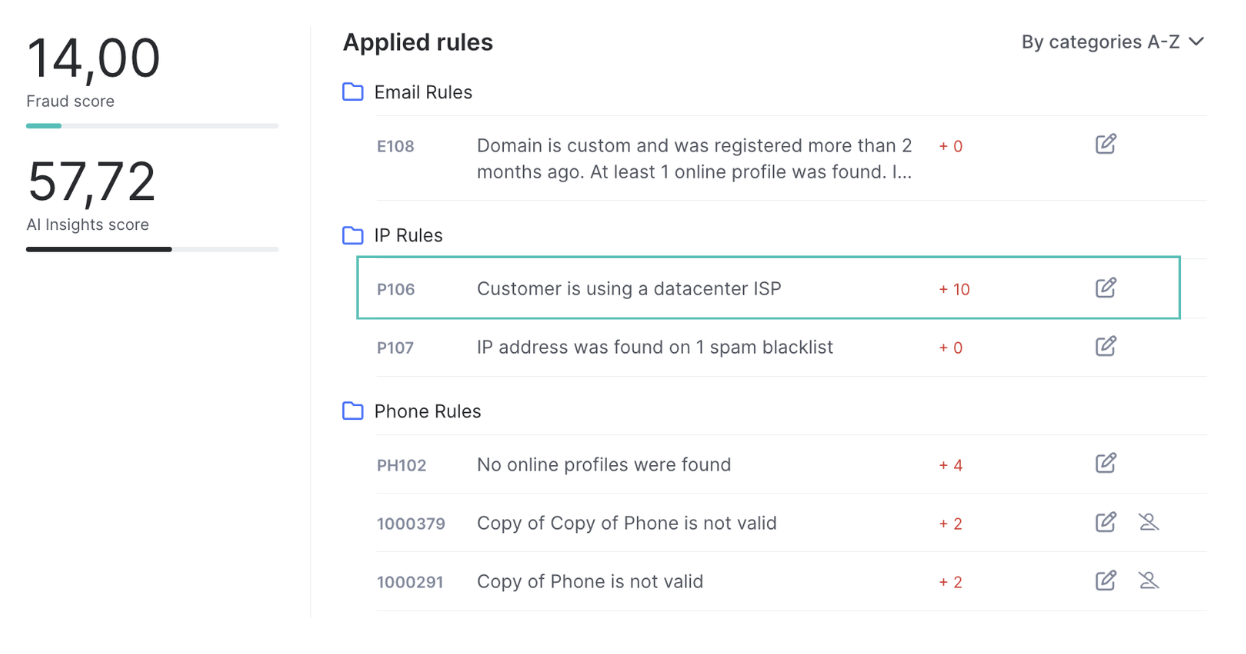Click the folder icon beside Phone Rules
This screenshot has height=654, width=1246.
click(352, 410)
